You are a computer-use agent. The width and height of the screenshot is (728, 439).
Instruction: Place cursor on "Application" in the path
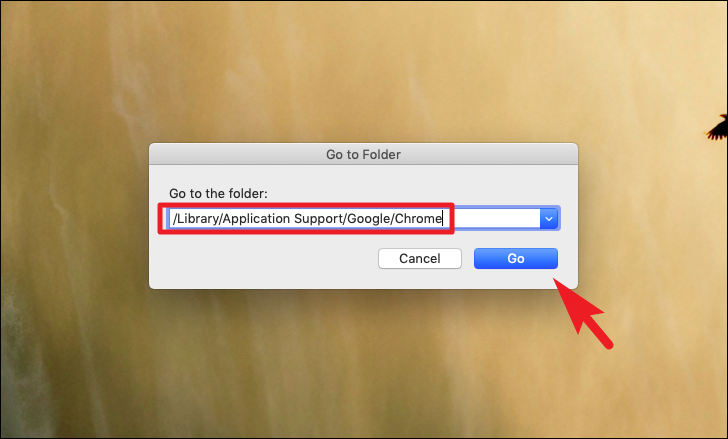coord(256,219)
